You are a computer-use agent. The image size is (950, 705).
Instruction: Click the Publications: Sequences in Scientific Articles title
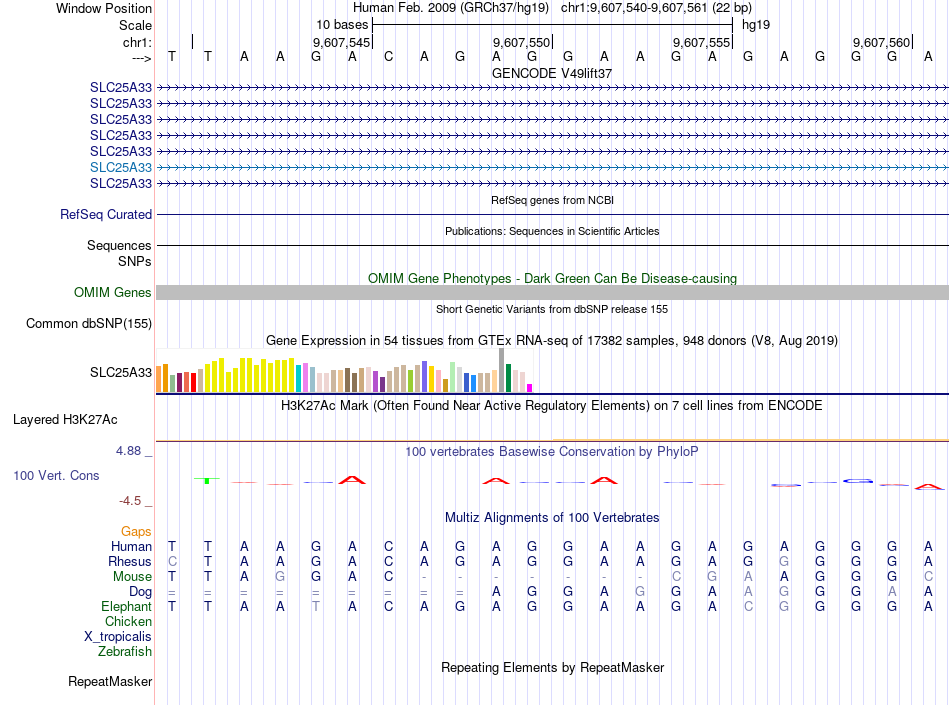552,231
